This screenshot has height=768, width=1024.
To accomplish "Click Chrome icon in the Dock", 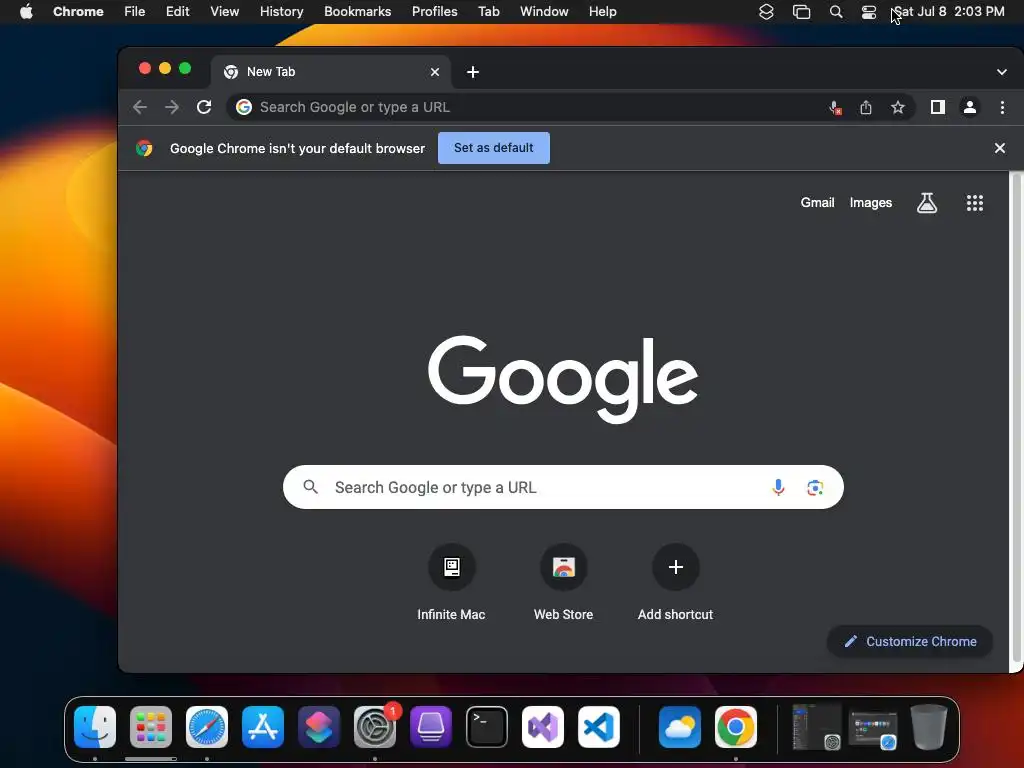I will point(736,727).
